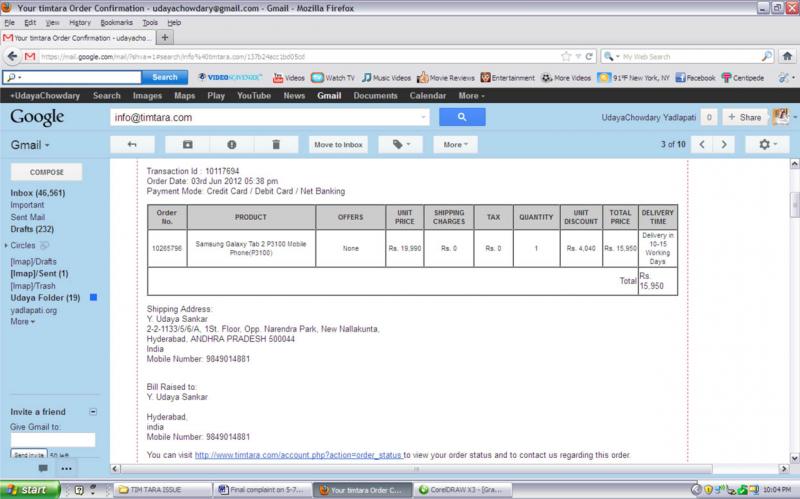The image size is (800, 499).
Task: Click the blue Gmail search magnifier button
Action: point(462,117)
